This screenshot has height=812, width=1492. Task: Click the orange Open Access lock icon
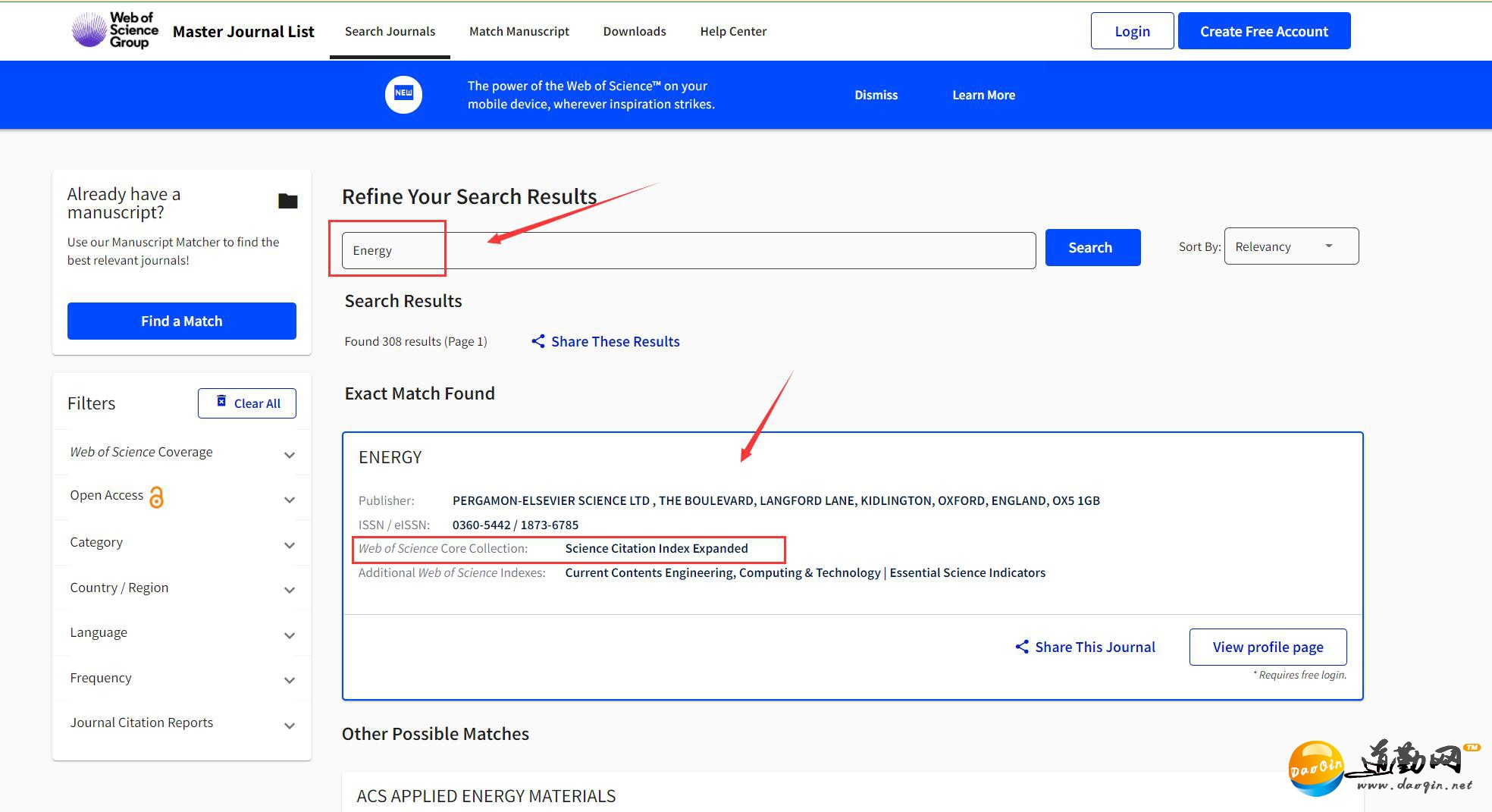pos(156,497)
